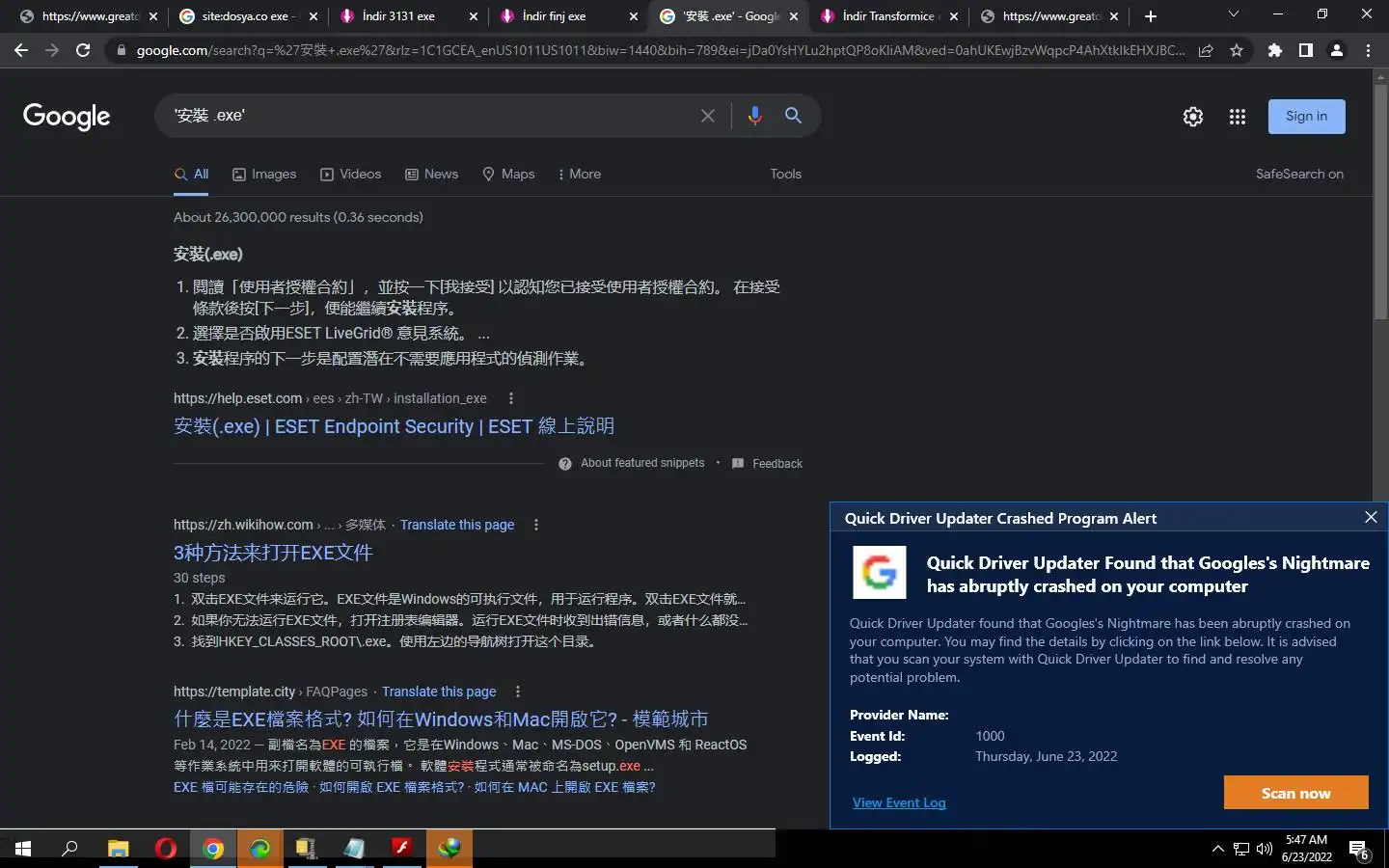Reload the current page
The image size is (1389, 868).
83,50
